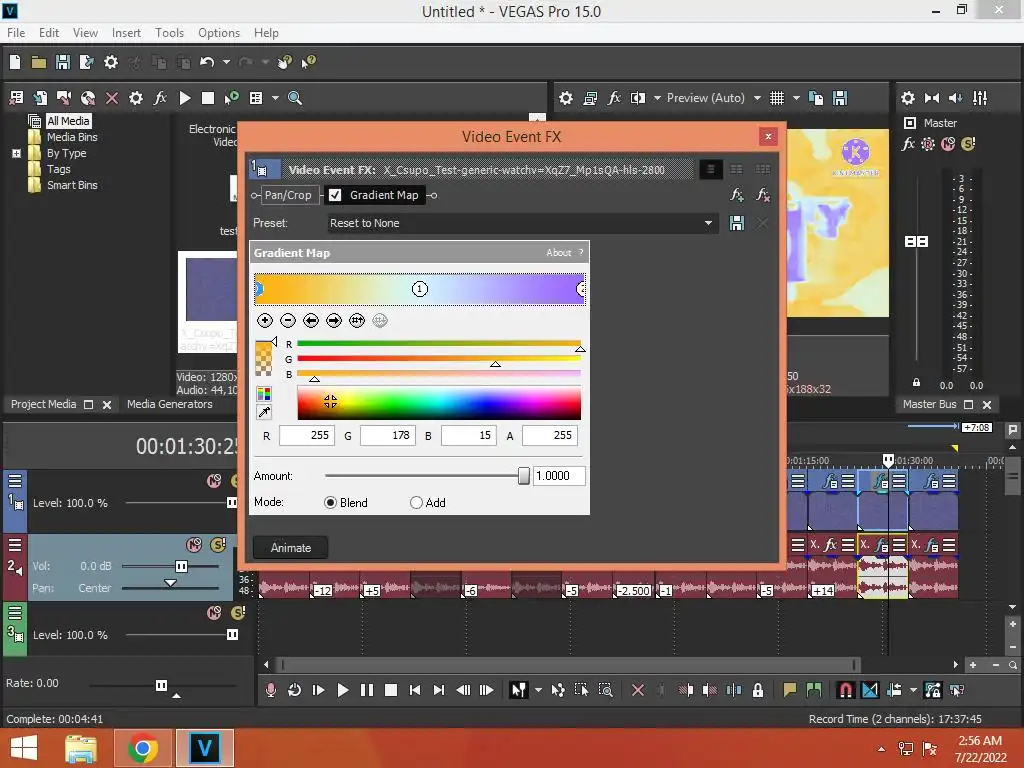Enable snapping magnet icon
This screenshot has height=768, width=1024.
pyautogui.click(x=845, y=690)
